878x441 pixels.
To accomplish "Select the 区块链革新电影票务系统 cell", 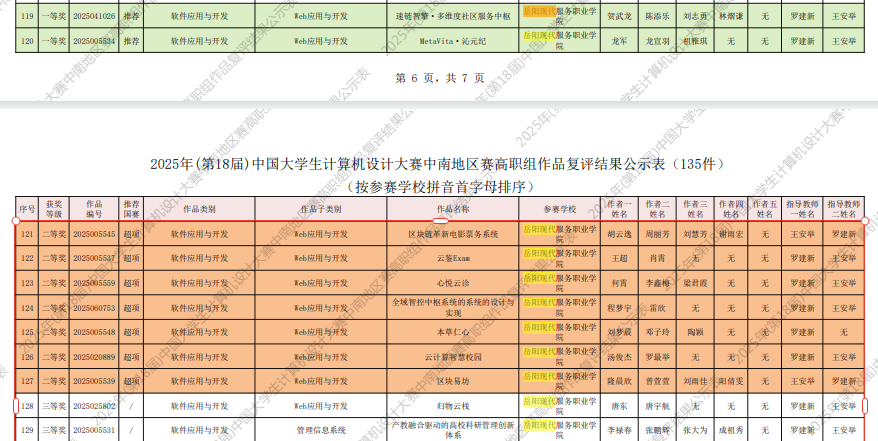I will [452, 235].
